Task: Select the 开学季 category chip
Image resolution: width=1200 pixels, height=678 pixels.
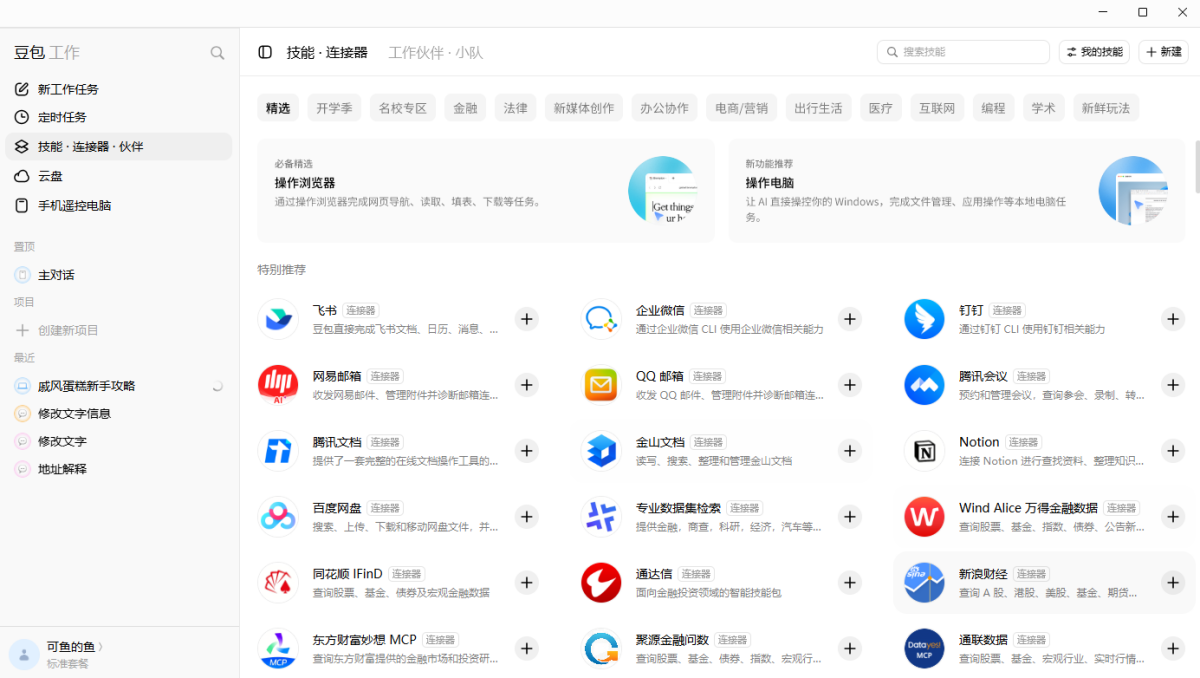Action: pos(334,108)
